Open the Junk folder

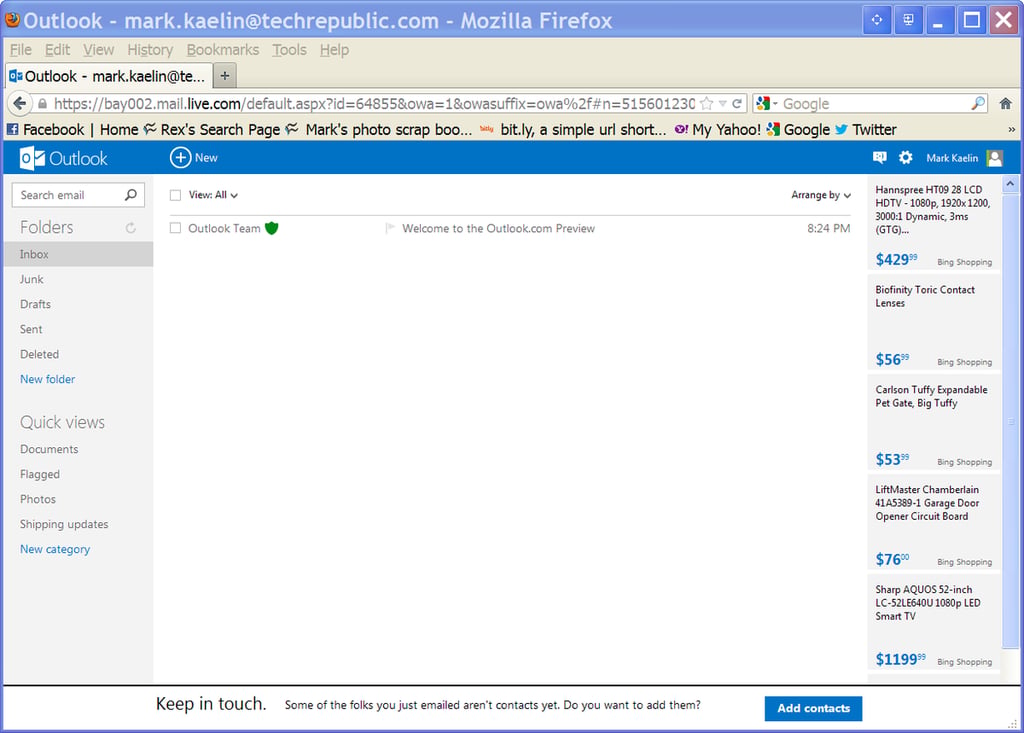coord(31,279)
